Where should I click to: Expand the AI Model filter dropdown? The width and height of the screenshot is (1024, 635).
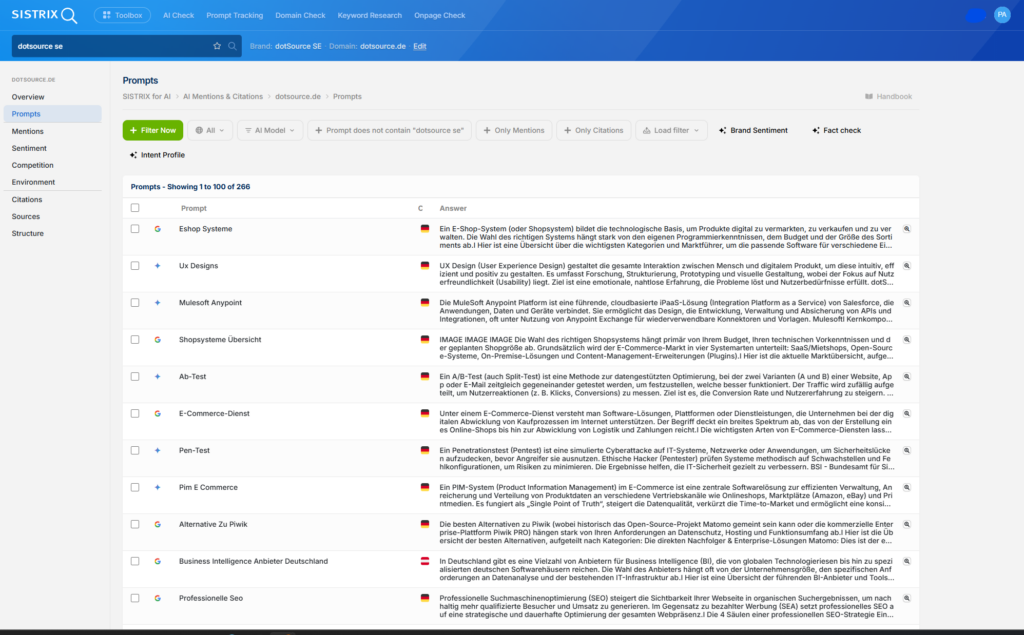(270, 131)
